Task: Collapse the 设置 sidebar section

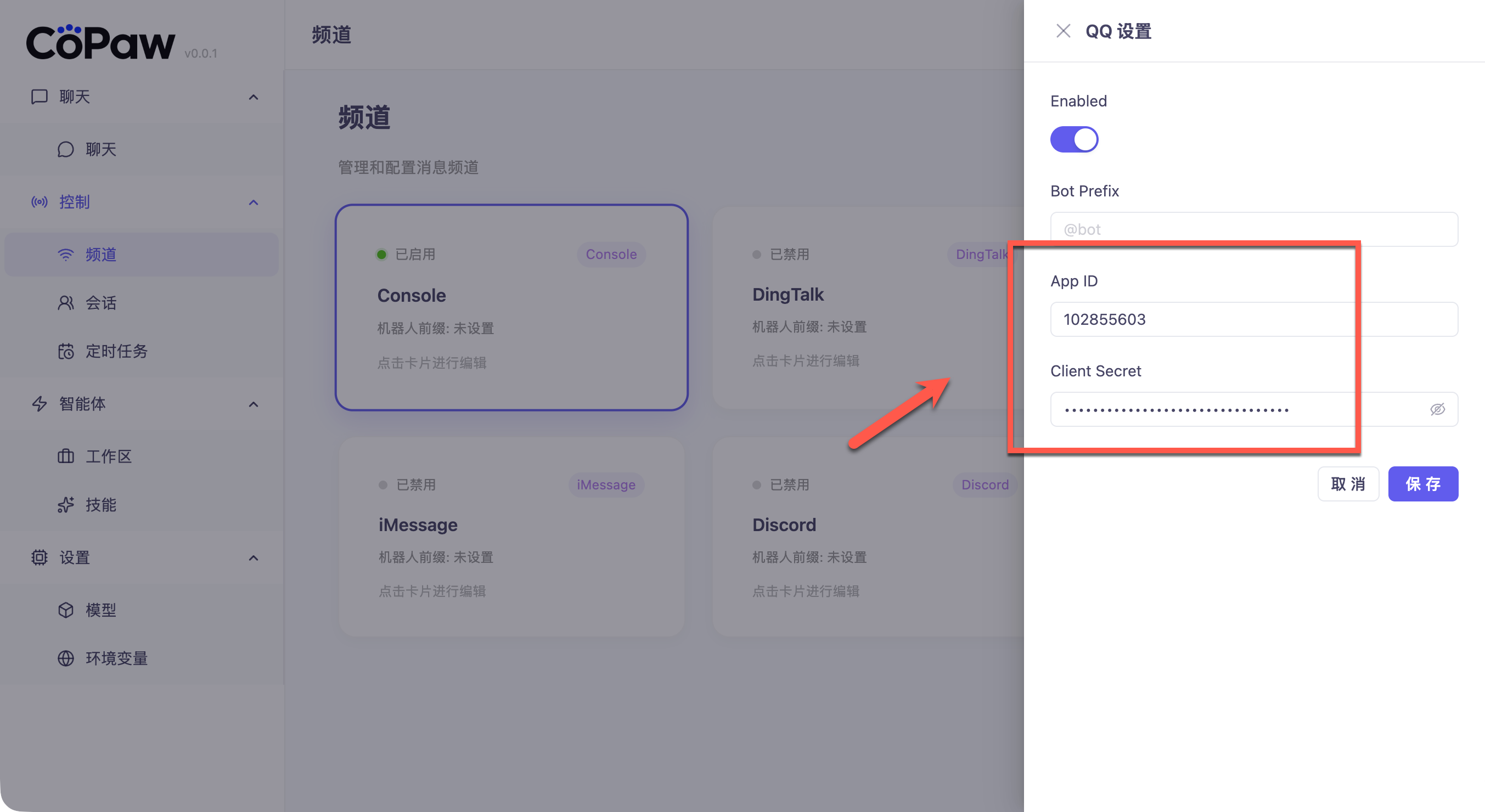Action: [x=253, y=558]
